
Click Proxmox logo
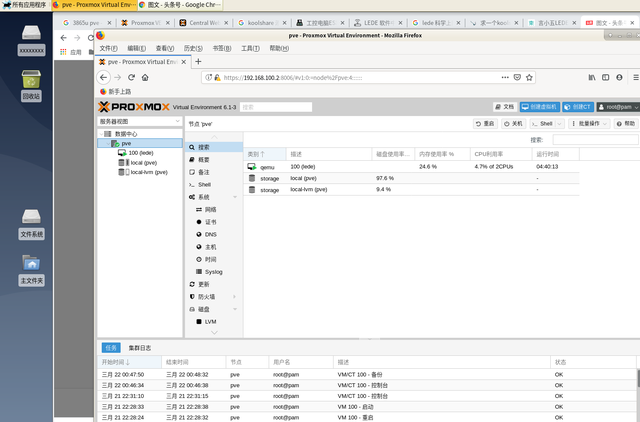tap(133, 107)
